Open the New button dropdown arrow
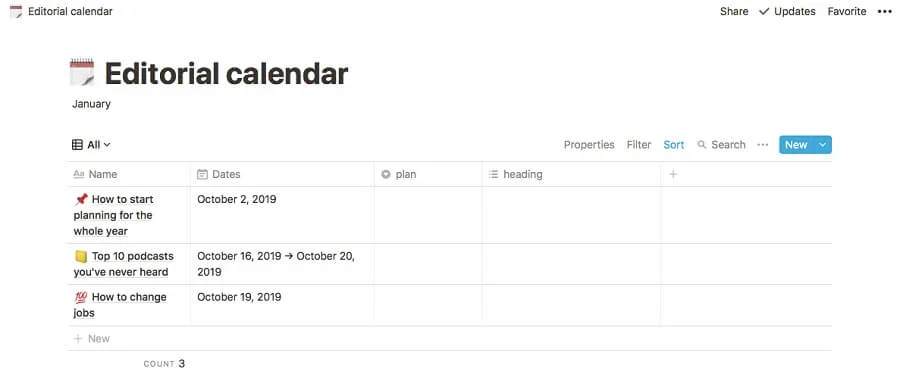This screenshot has width=900, height=384. (823, 145)
